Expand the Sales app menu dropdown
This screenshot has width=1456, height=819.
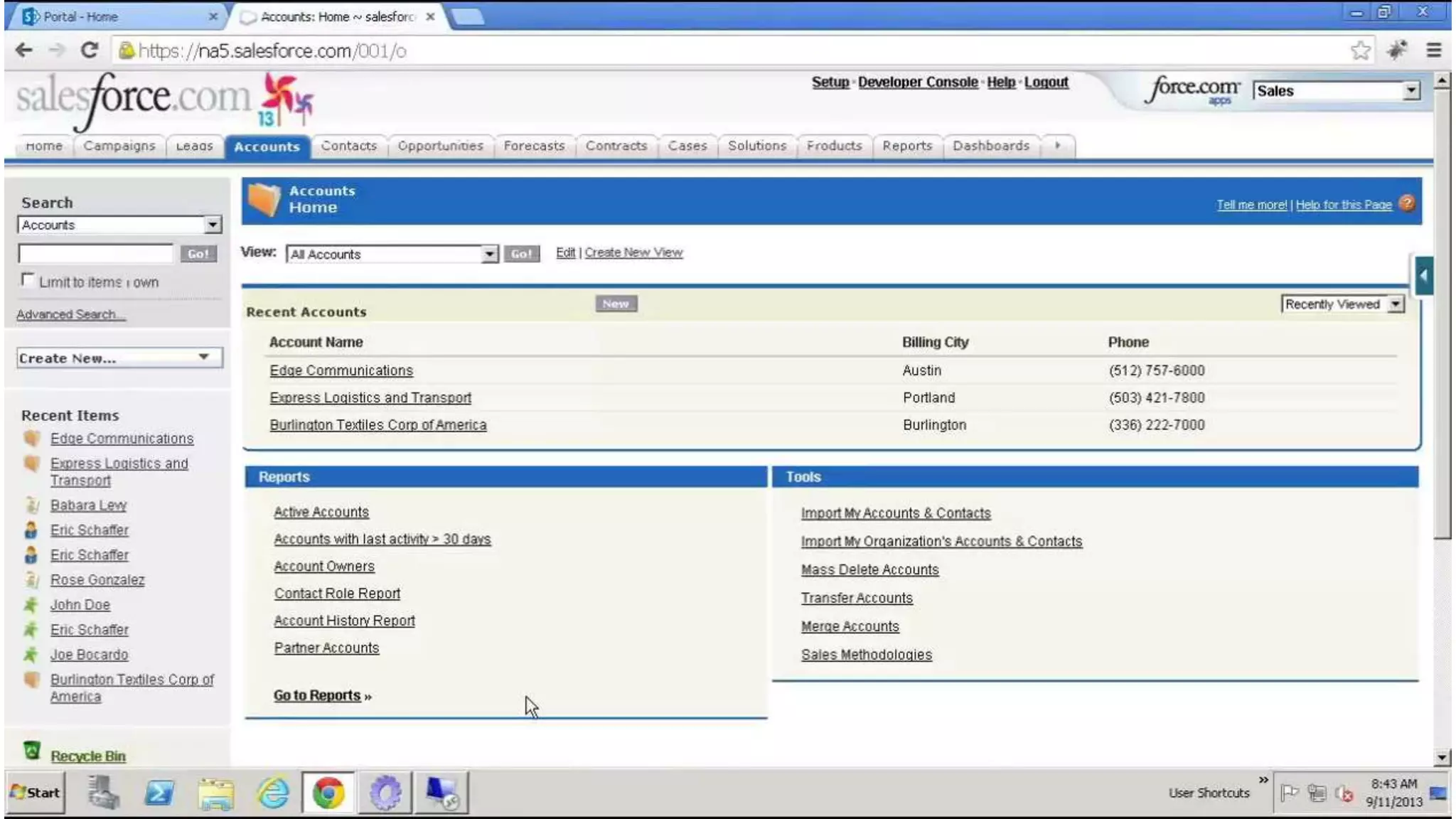(x=1411, y=90)
